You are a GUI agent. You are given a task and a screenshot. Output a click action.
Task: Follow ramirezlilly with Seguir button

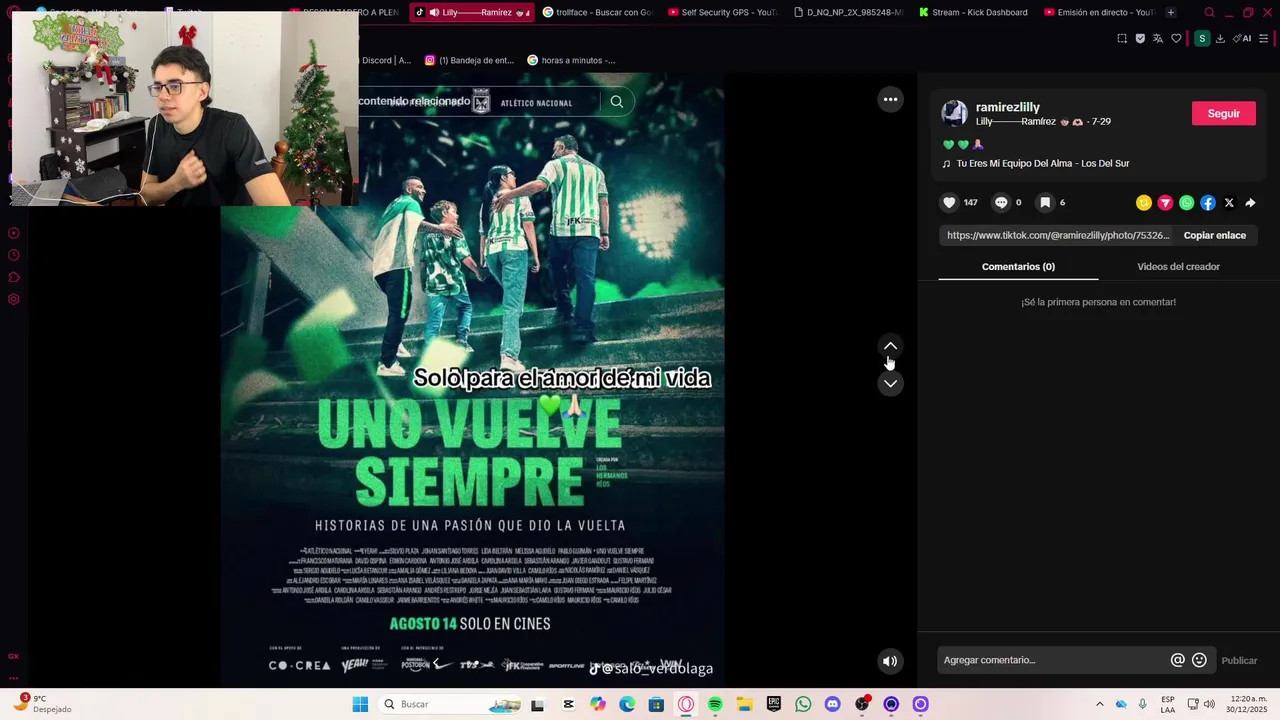coord(1223,113)
